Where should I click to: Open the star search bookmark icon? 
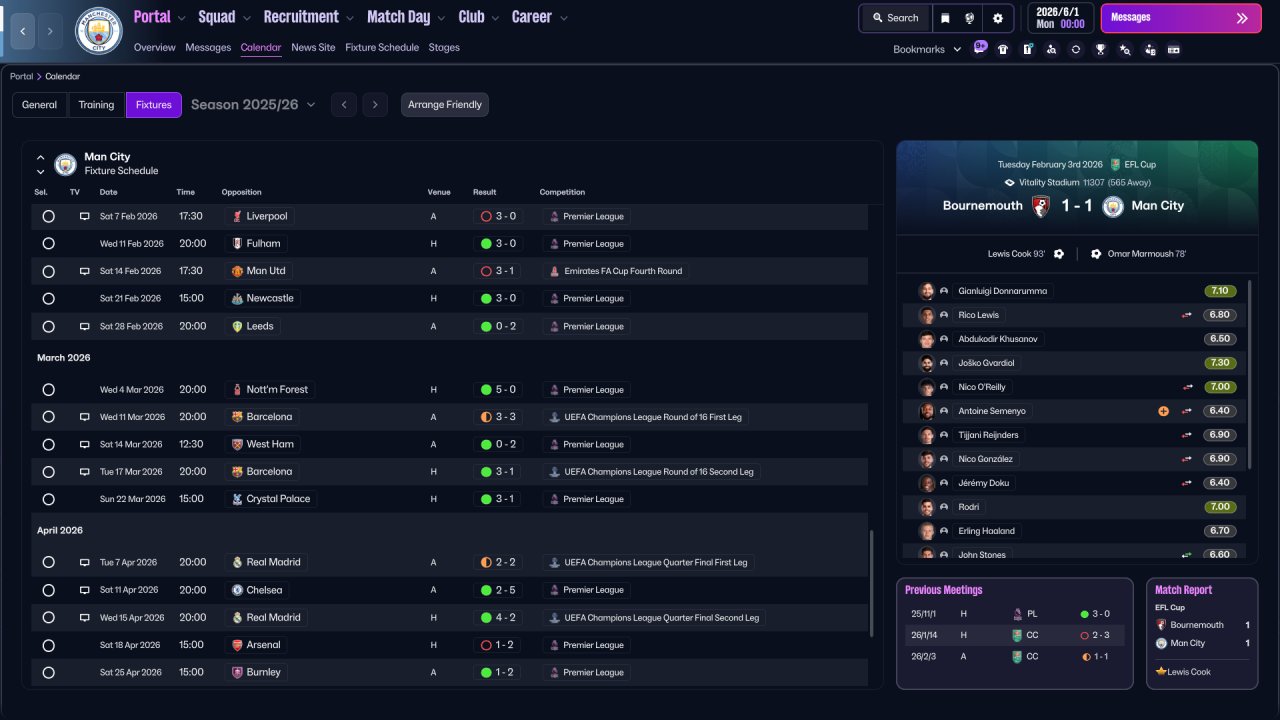point(1125,49)
